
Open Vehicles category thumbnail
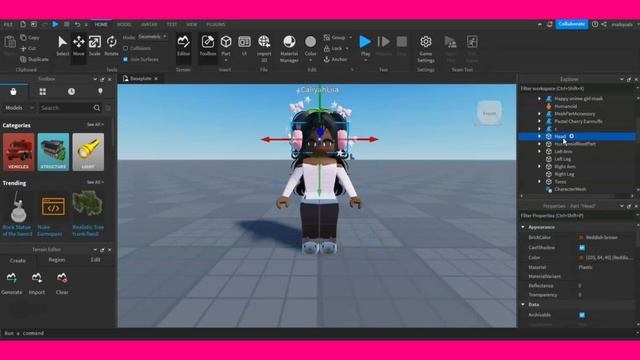coord(18,152)
